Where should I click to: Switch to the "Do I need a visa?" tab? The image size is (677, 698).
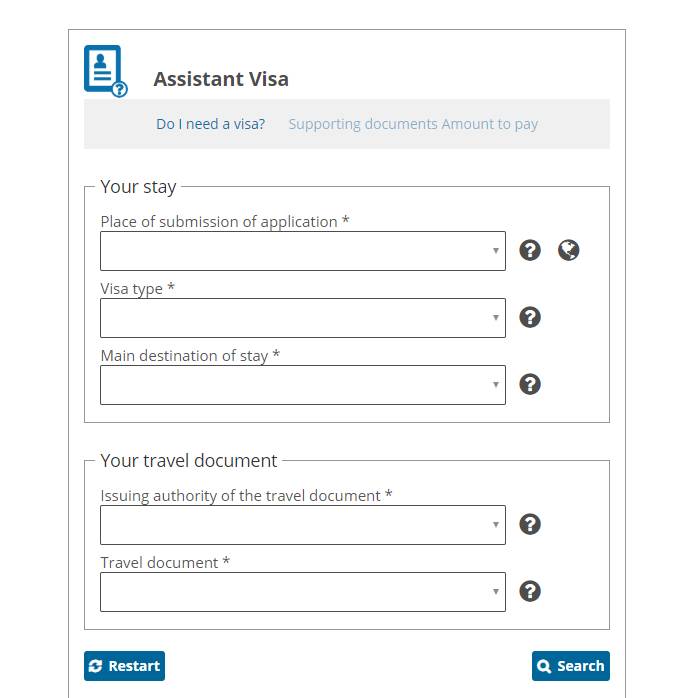210,124
